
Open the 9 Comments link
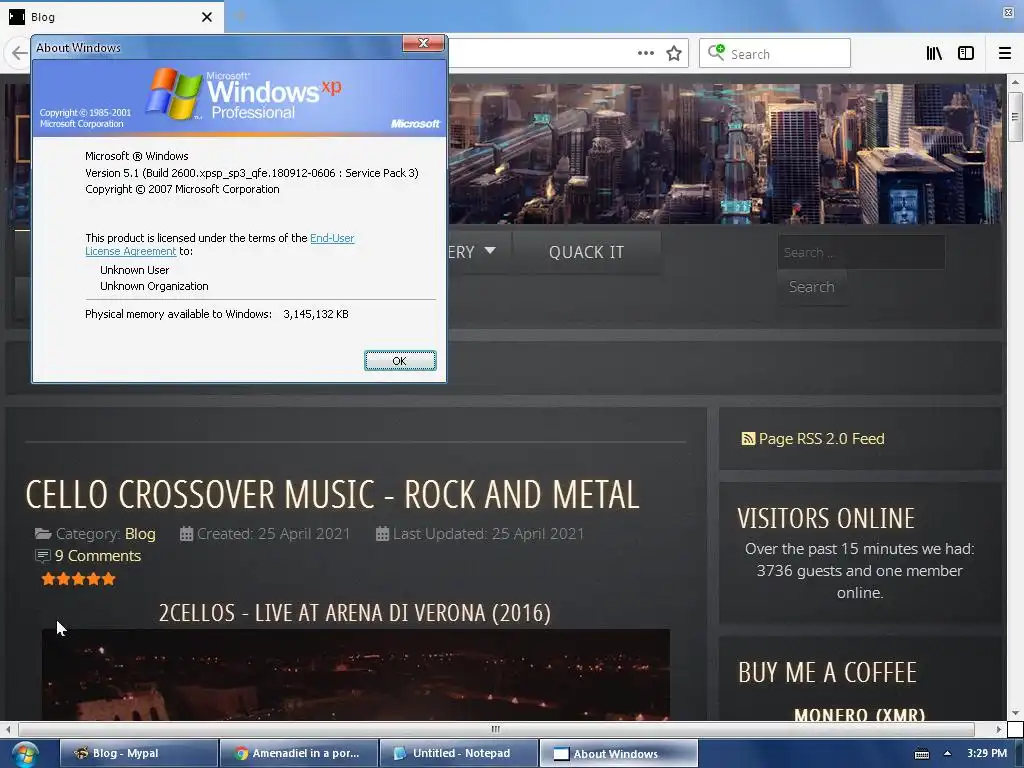[97, 556]
